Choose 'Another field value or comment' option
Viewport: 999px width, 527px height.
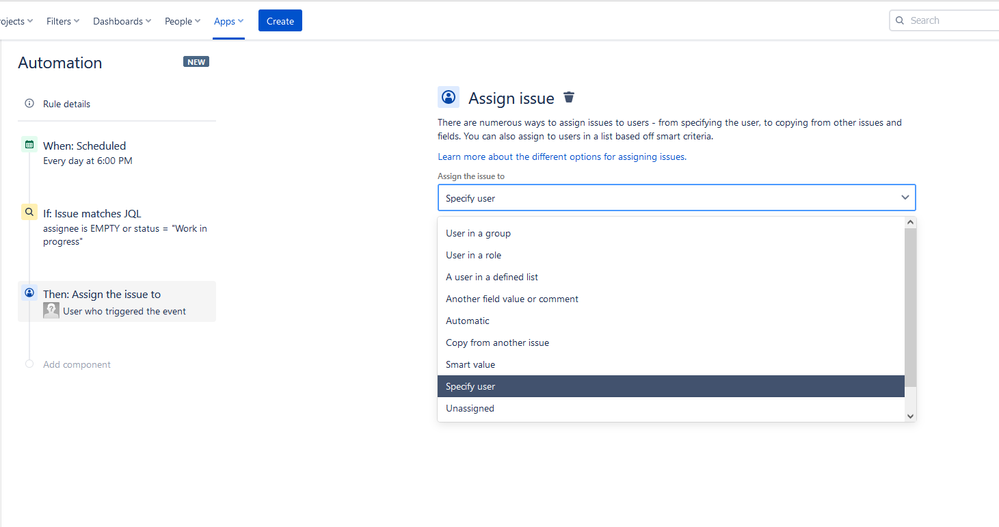pos(671,299)
